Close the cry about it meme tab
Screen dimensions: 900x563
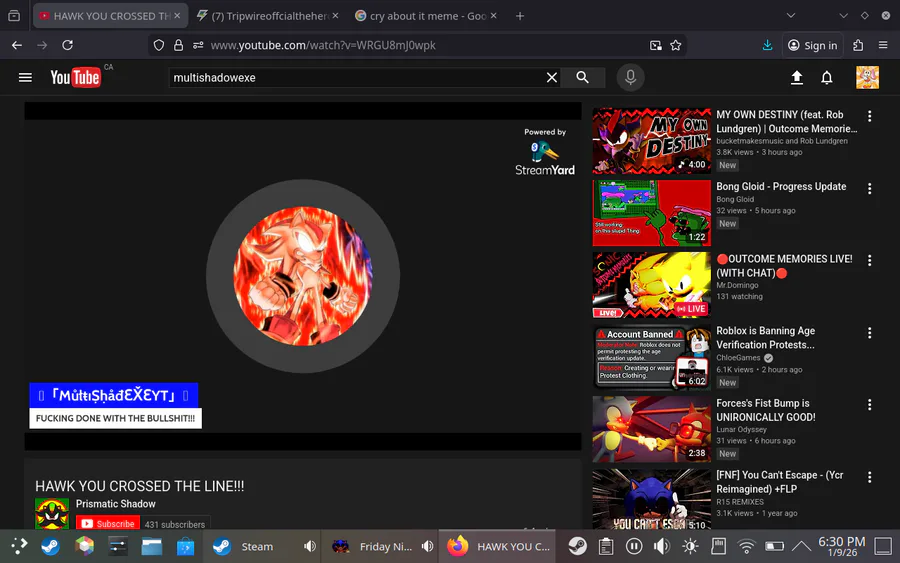(x=494, y=16)
